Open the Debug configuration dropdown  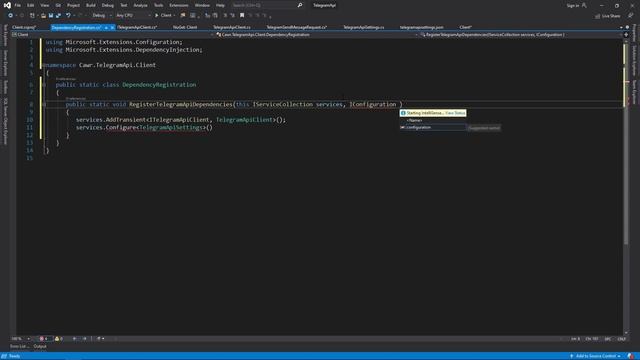[x=102, y=16]
